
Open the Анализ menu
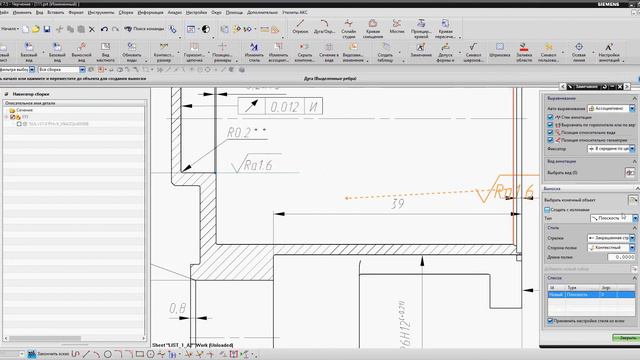pos(175,13)
